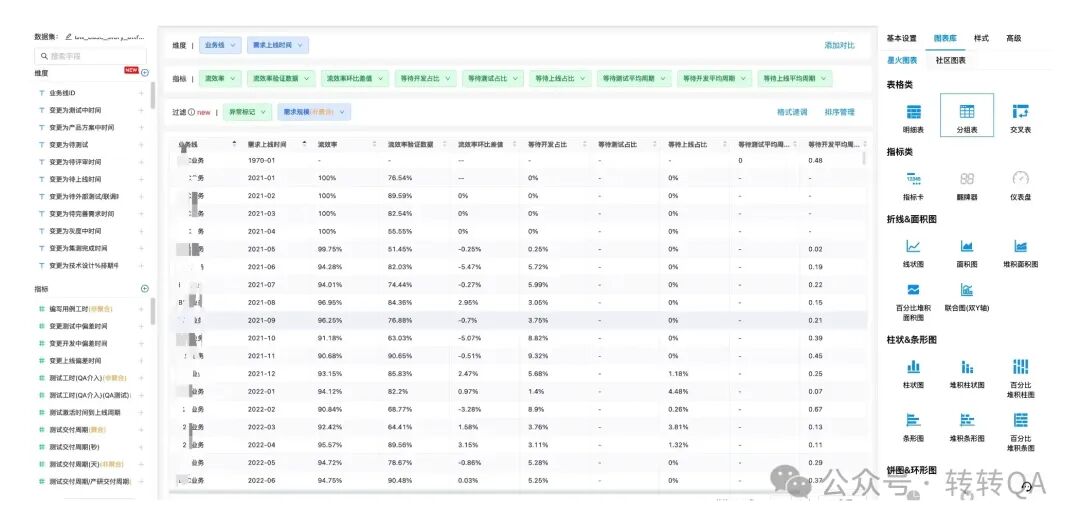Screen dimensions: 1080x526
Task: Select the 百分比堆积面积图 icon
Action: [913, 289]
